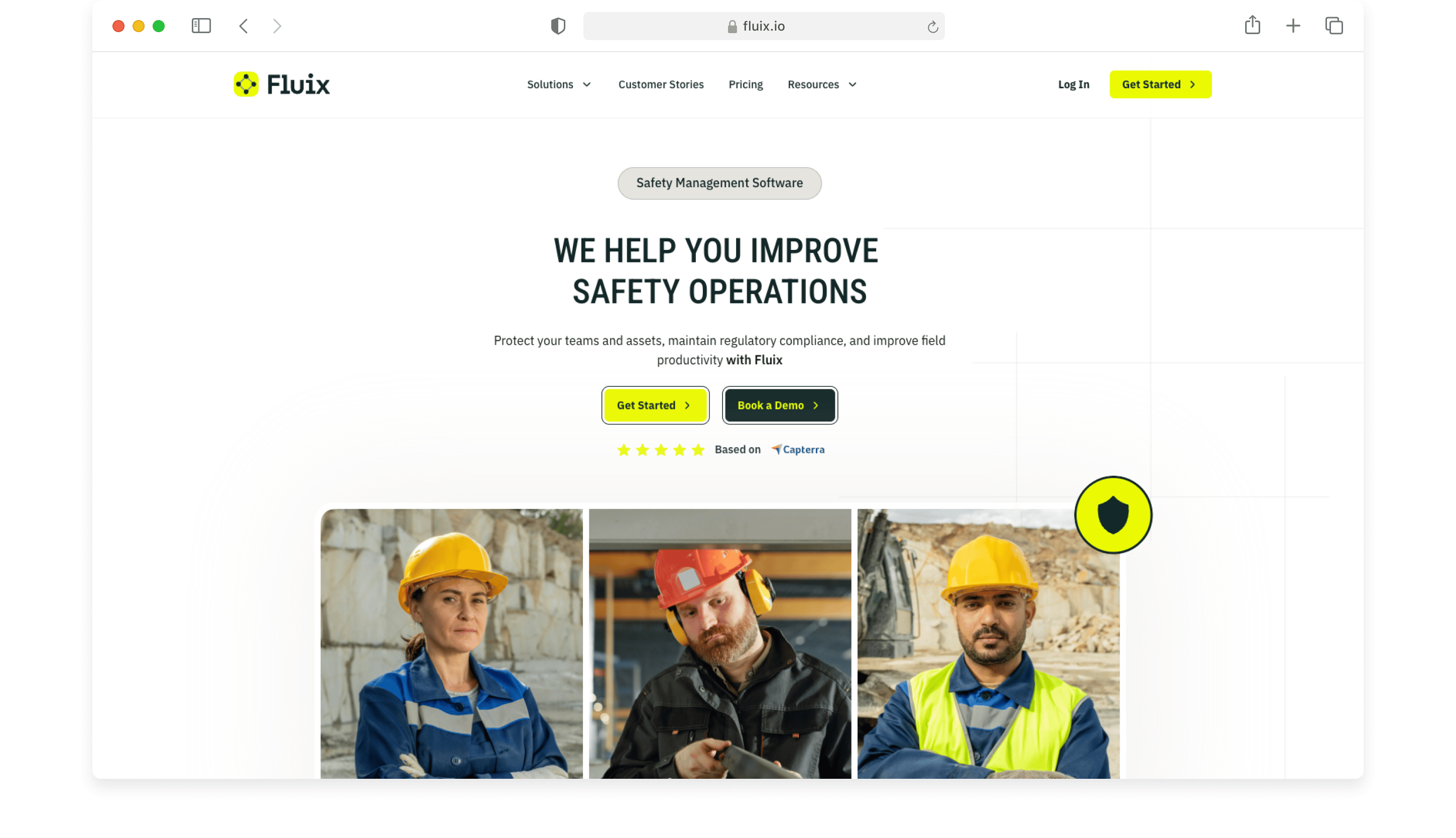The image size is (1456, 838).
Task: Go forward with the browser forward arrow
Action: tap(277, 26)
